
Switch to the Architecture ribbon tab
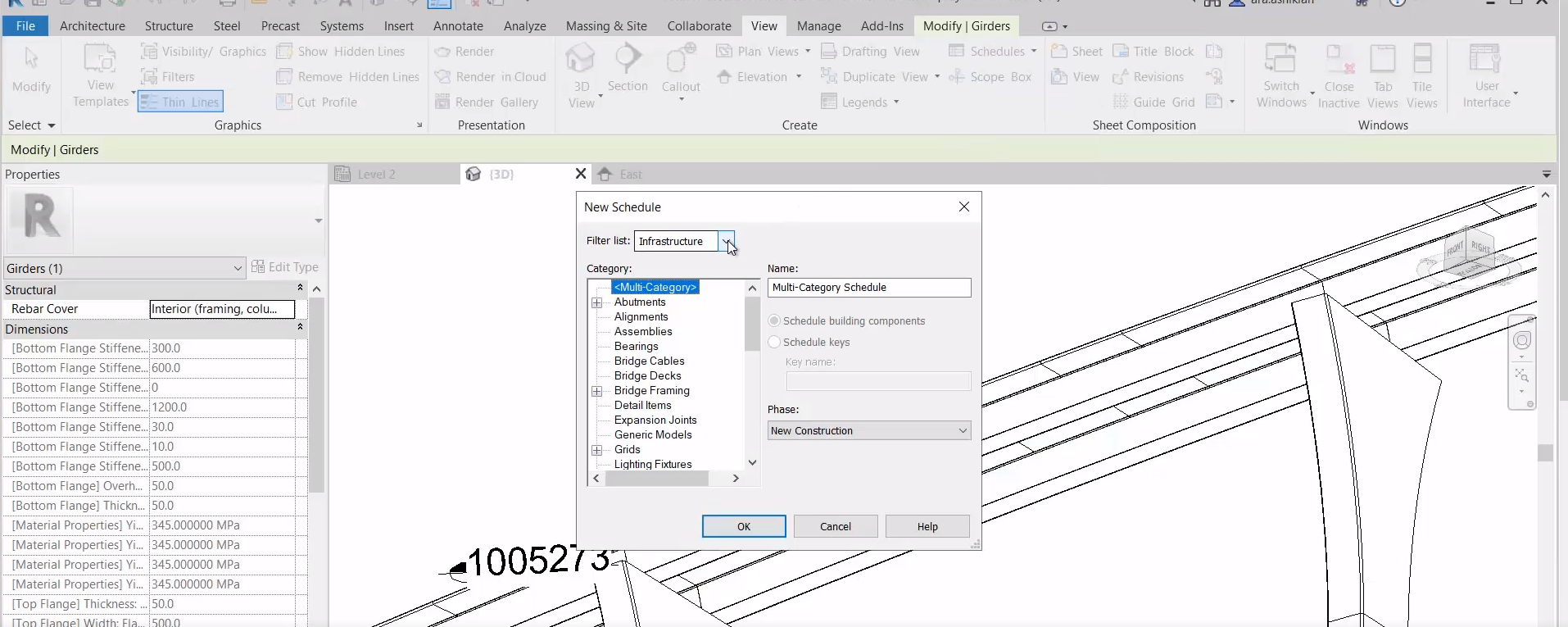point(93,26)
